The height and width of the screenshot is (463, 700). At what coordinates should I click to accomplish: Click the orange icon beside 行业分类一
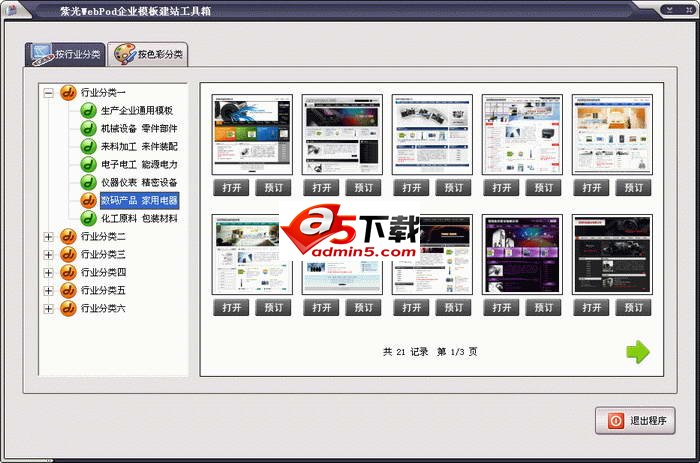(68, 92)
